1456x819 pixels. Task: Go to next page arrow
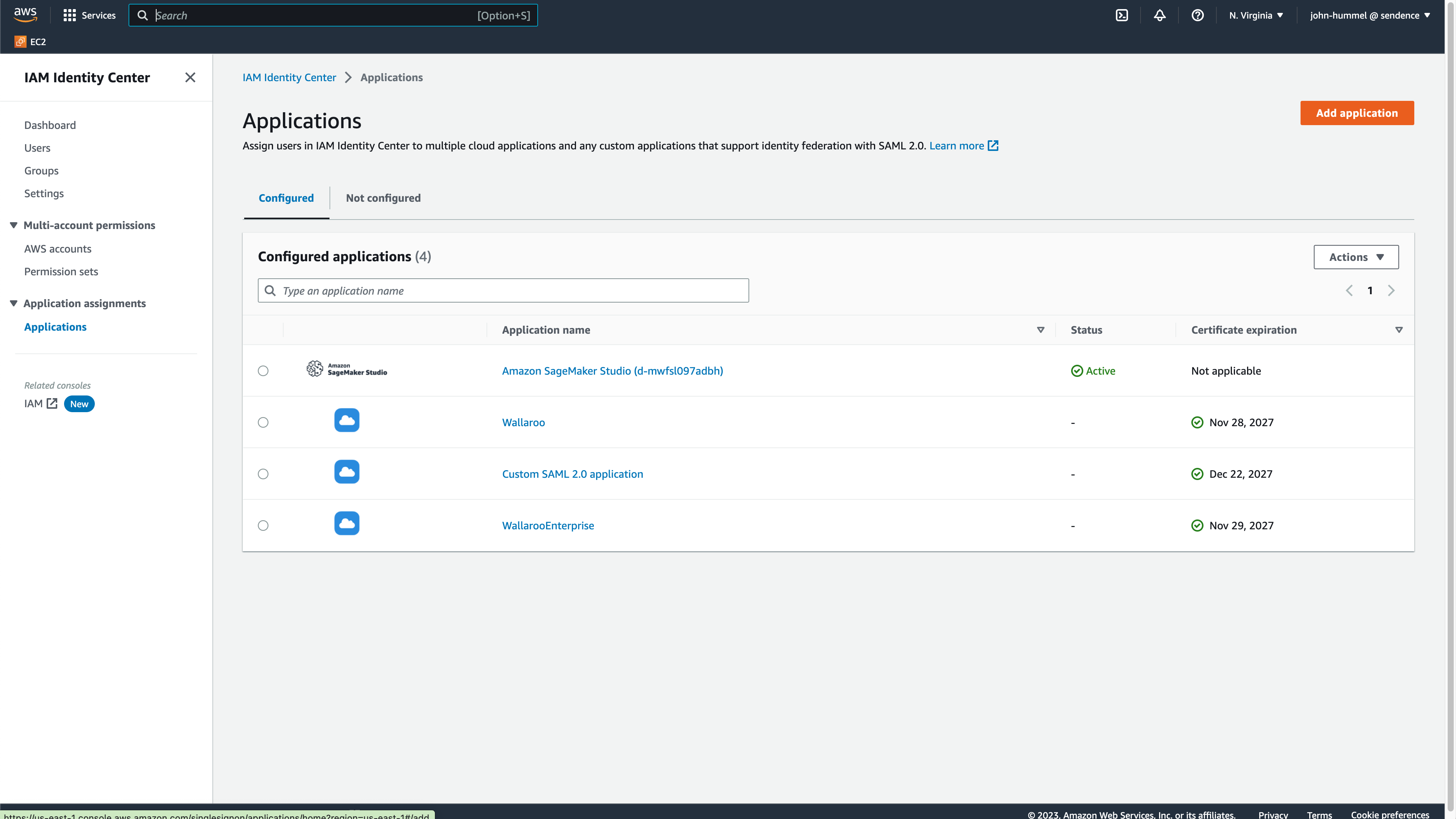tap(1391, 290)
